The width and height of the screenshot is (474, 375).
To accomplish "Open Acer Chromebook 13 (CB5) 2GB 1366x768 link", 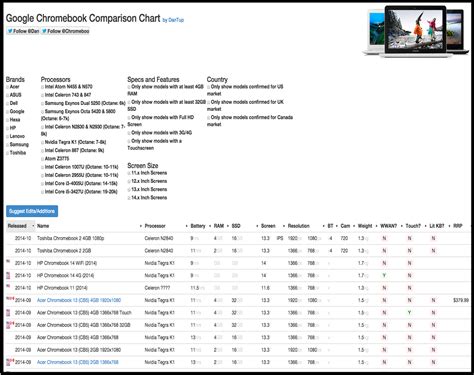I will point(78,362).
